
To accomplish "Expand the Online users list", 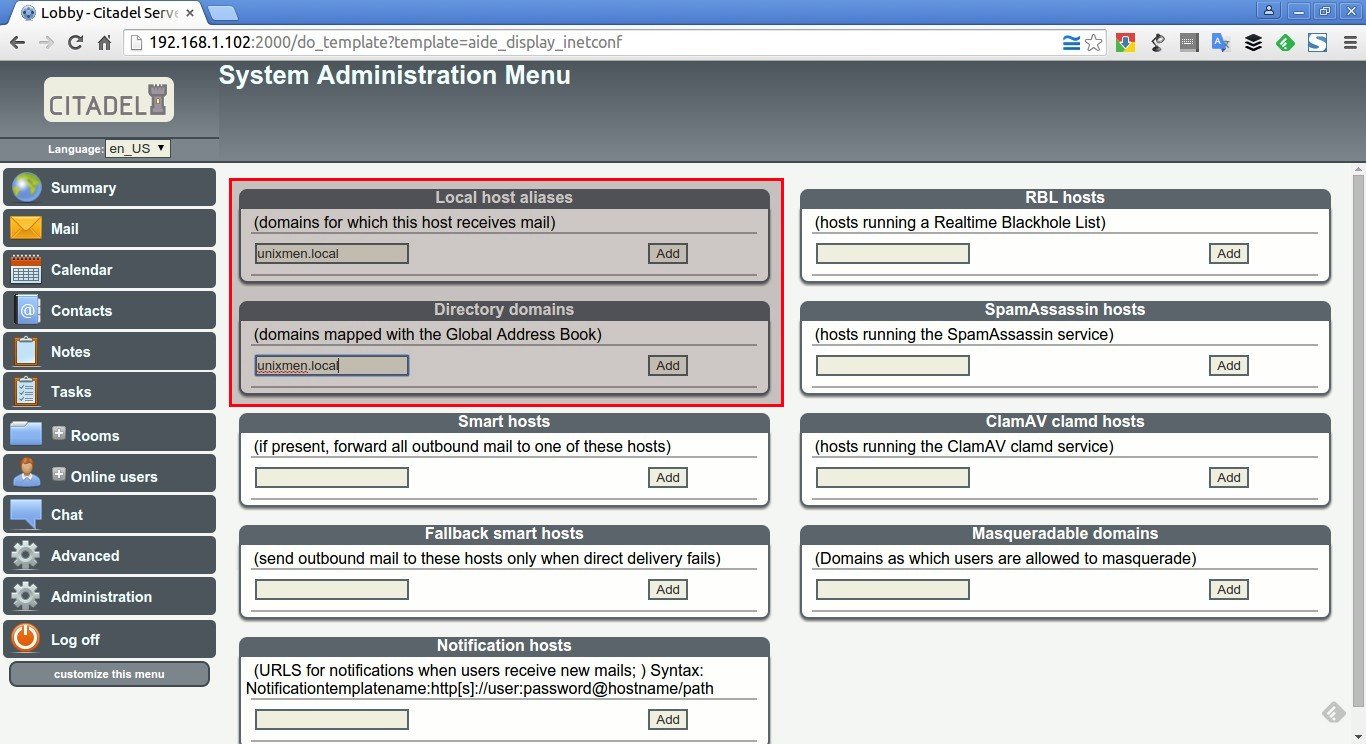I will coord(59,474).
